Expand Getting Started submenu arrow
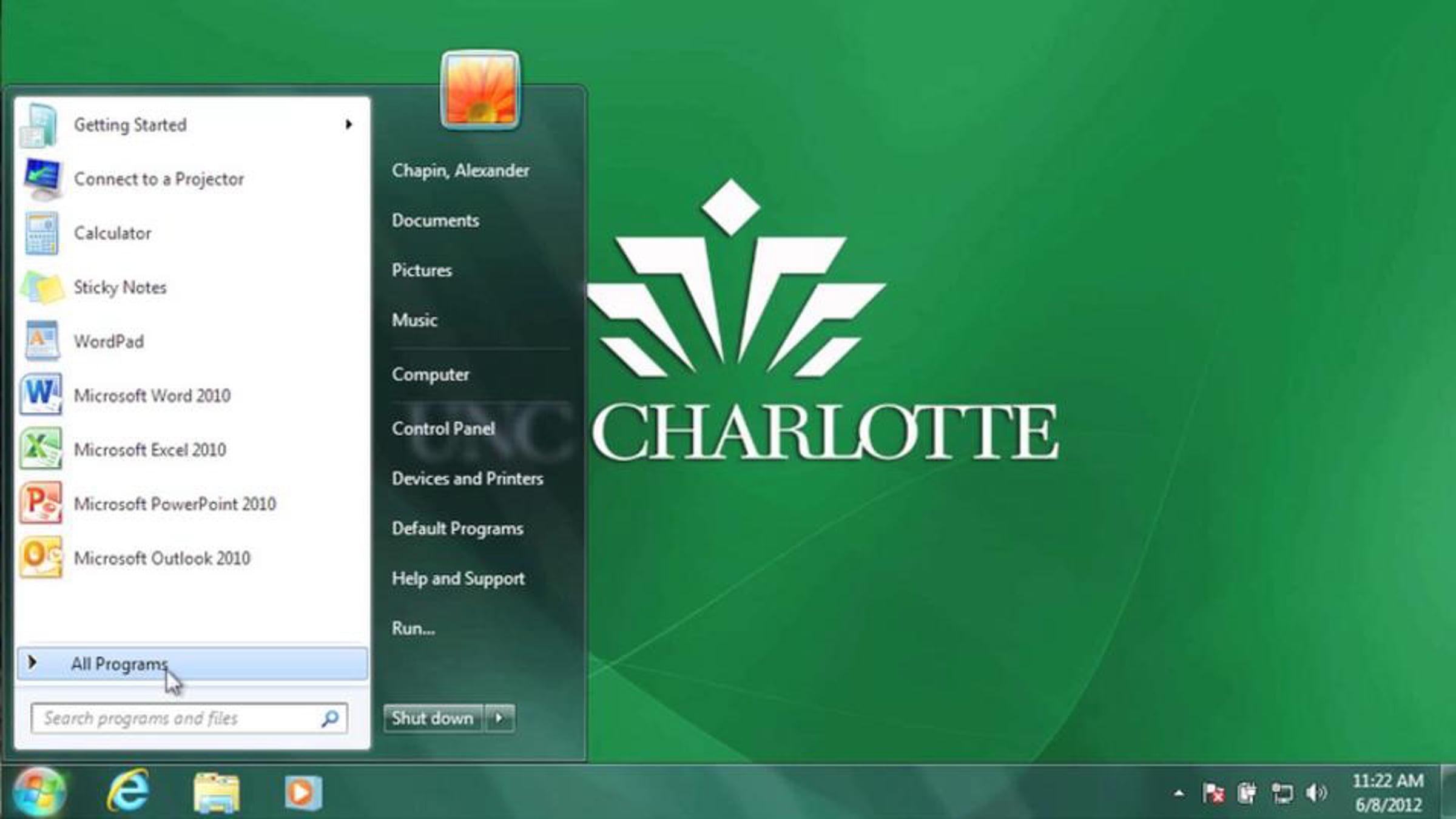Image resolution: width=1456 pixels, height=819 pixels. [348, 124]
